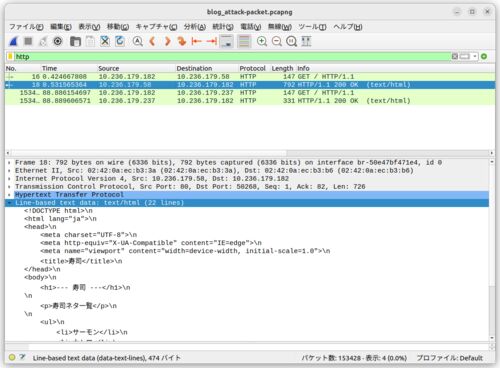Image resolution: width=500 pixels, height=368 pixels.
Task: Expand the Frame 18 tree row
Action: click(x=9, y=163)
